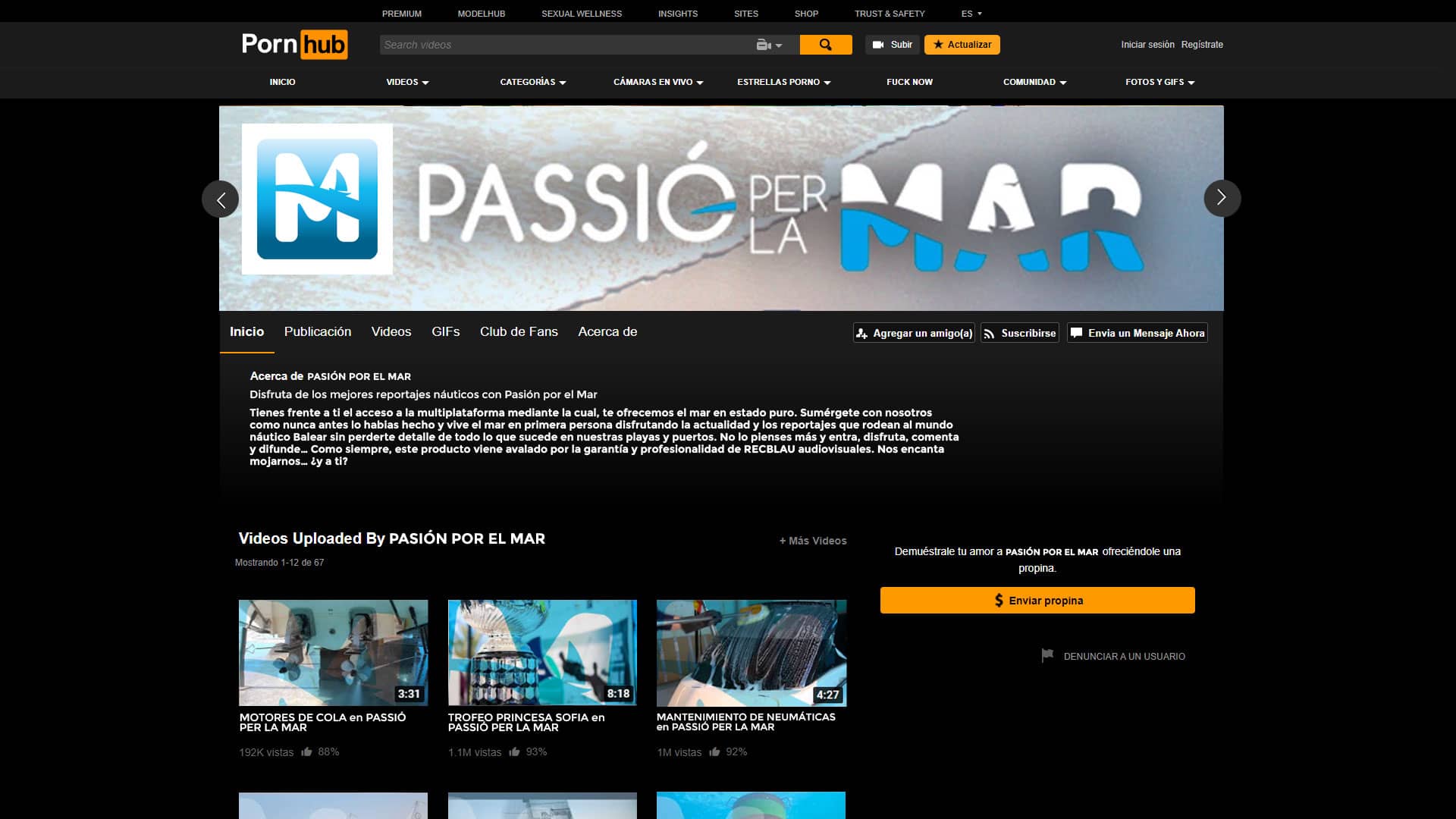
Task: Click the orange magnifier search button
Action: click(x=826, y=45)
